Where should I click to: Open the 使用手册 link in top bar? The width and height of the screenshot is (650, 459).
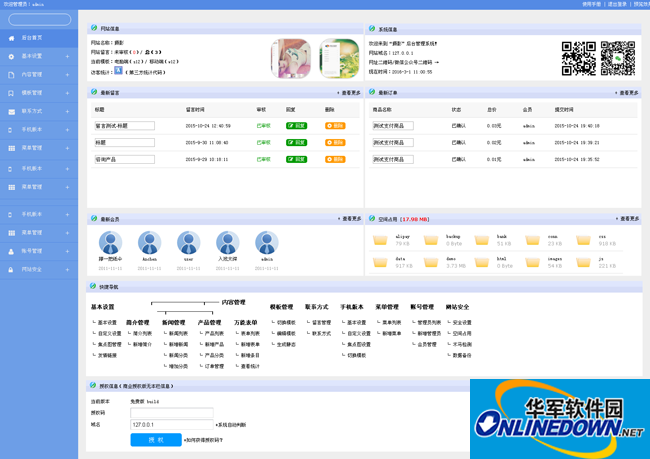(591, 4)
